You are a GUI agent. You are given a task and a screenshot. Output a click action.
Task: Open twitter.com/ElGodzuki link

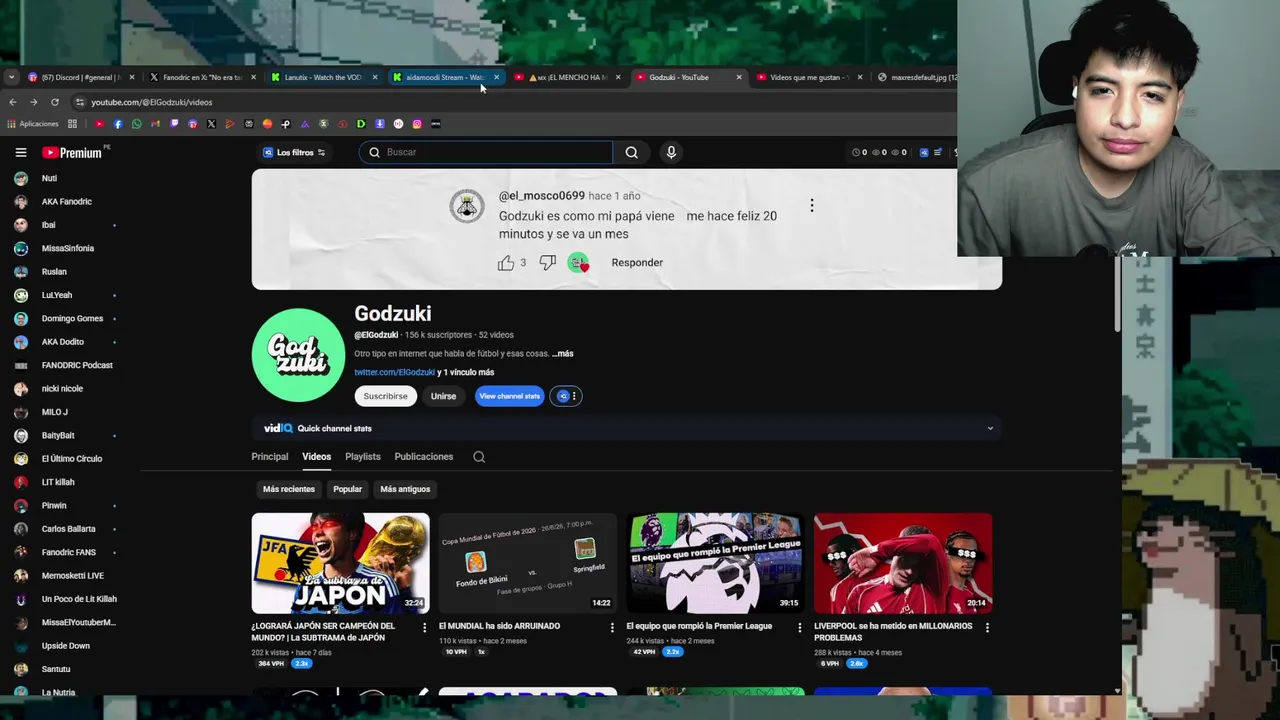point(394,372)
